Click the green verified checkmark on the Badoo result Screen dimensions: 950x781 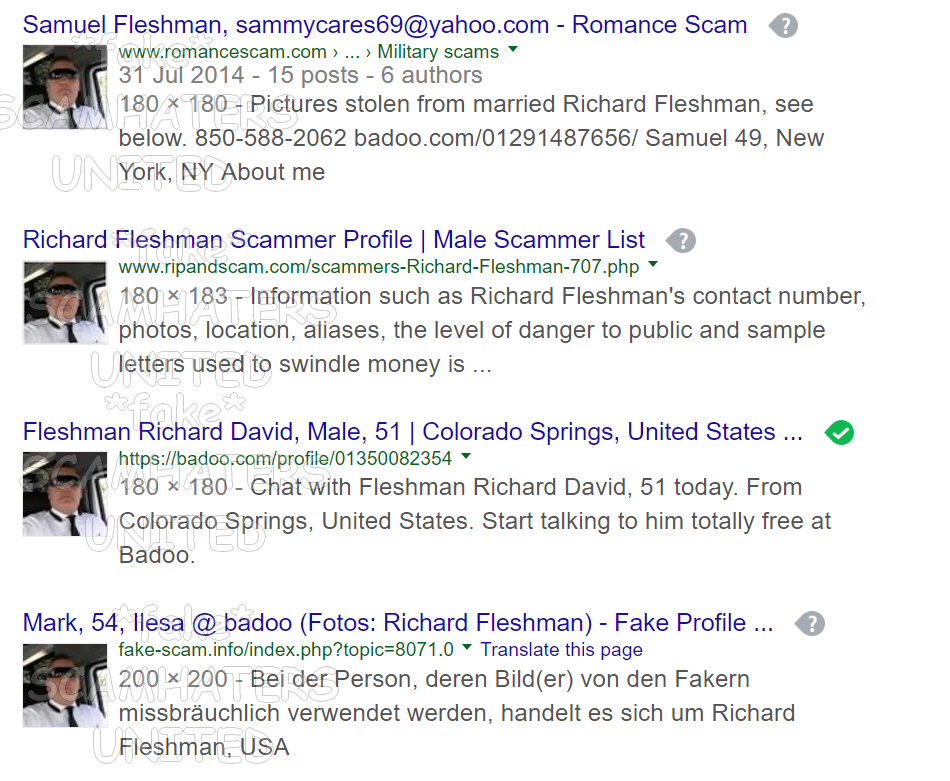click(x=839, y=432)
